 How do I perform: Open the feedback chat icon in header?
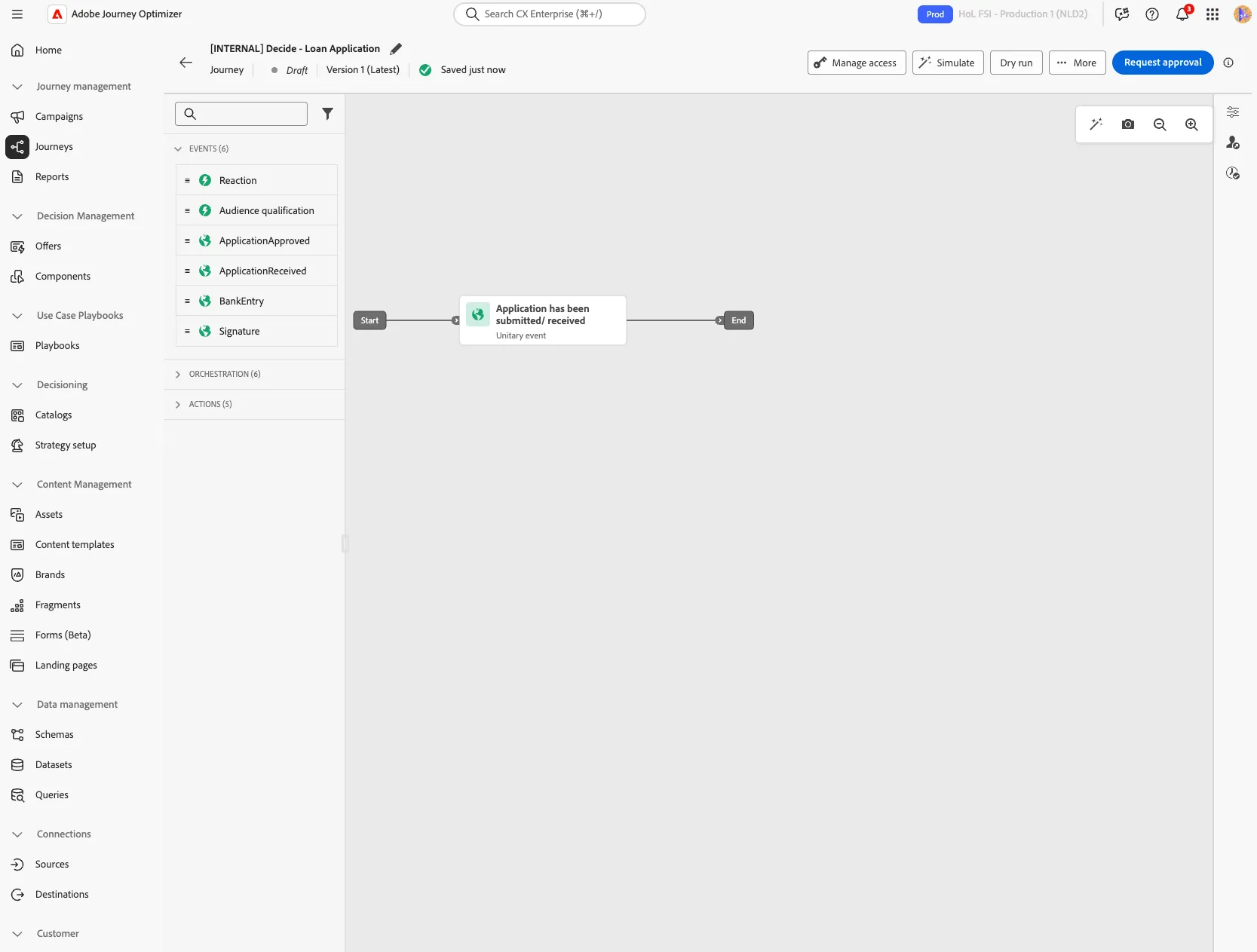[1122, 14]
